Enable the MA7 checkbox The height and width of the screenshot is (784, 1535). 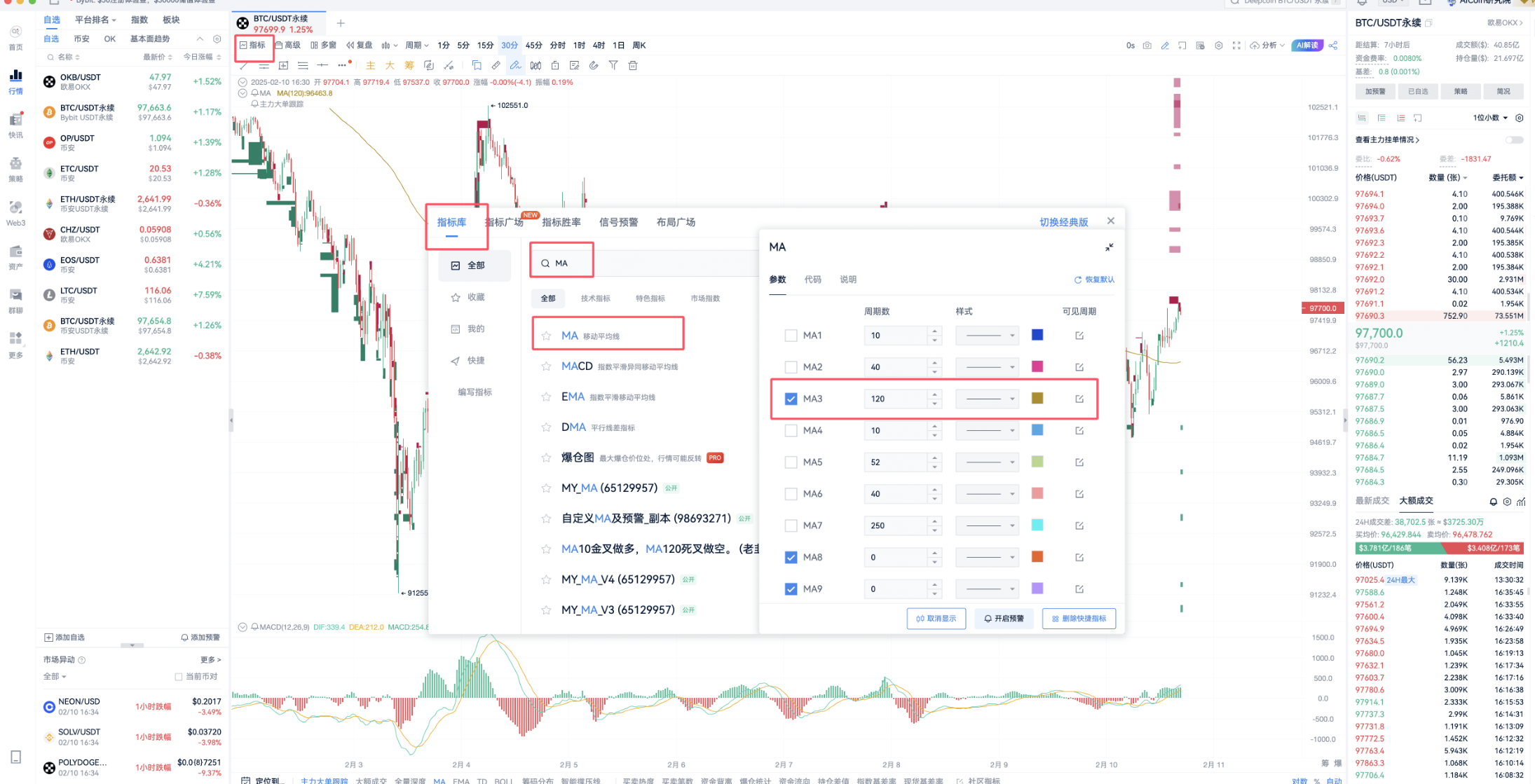(791, 525)
